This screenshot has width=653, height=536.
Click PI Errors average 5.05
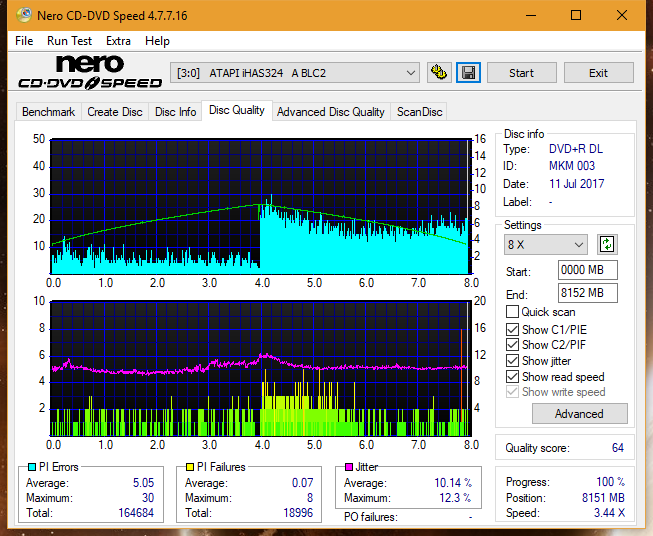click(143, 483)
